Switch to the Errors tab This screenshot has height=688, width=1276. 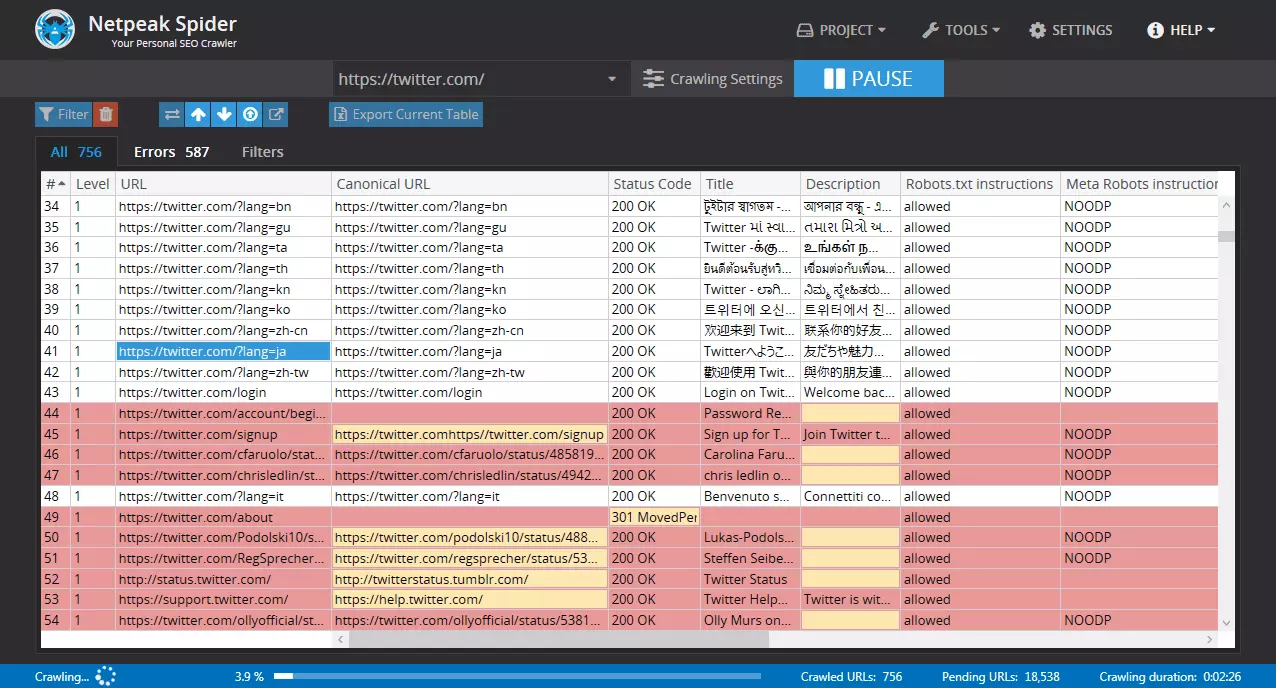[171, 152]
